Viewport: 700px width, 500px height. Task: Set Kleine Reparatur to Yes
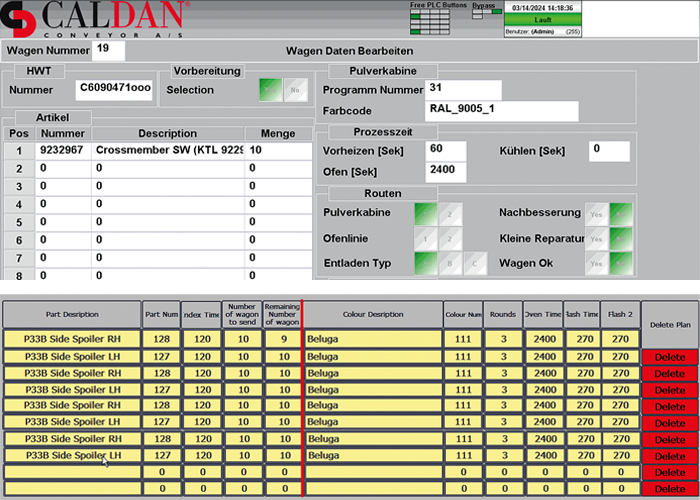point(596,239)
